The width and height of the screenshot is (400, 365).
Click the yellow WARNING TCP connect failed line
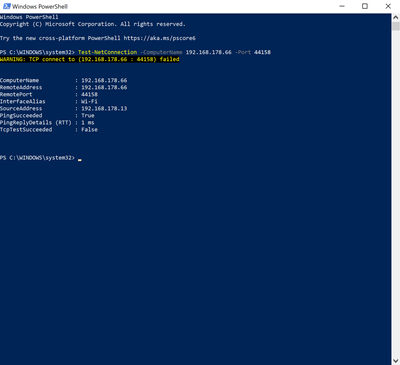pyautogui.click(x=90, y=59)
